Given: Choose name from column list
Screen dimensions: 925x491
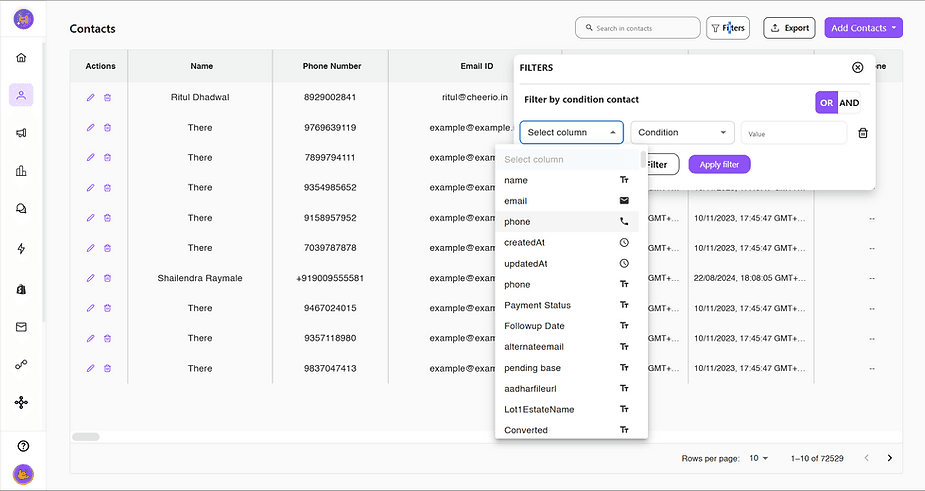Looking at the screenshot, I should pos(568,180).
